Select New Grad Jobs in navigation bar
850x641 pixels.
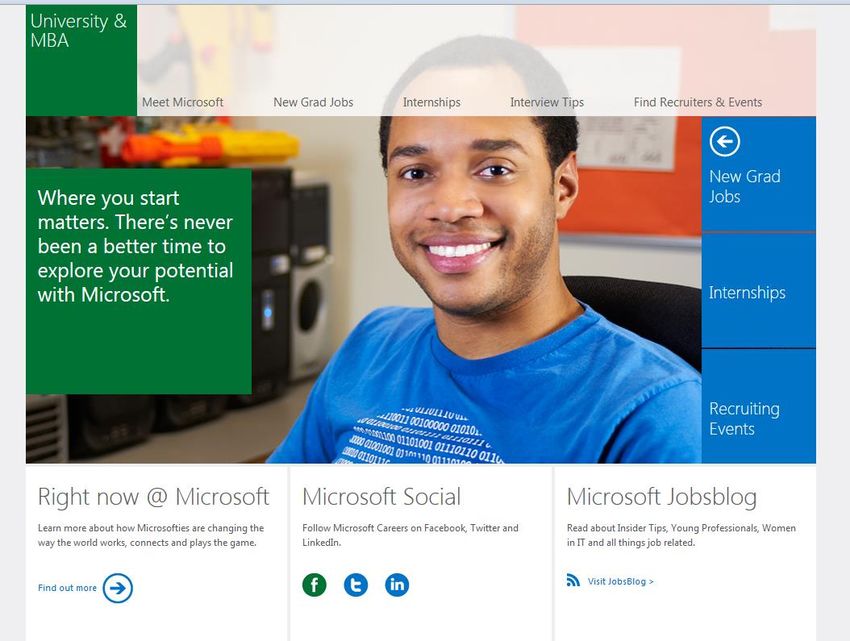[313, 102]
